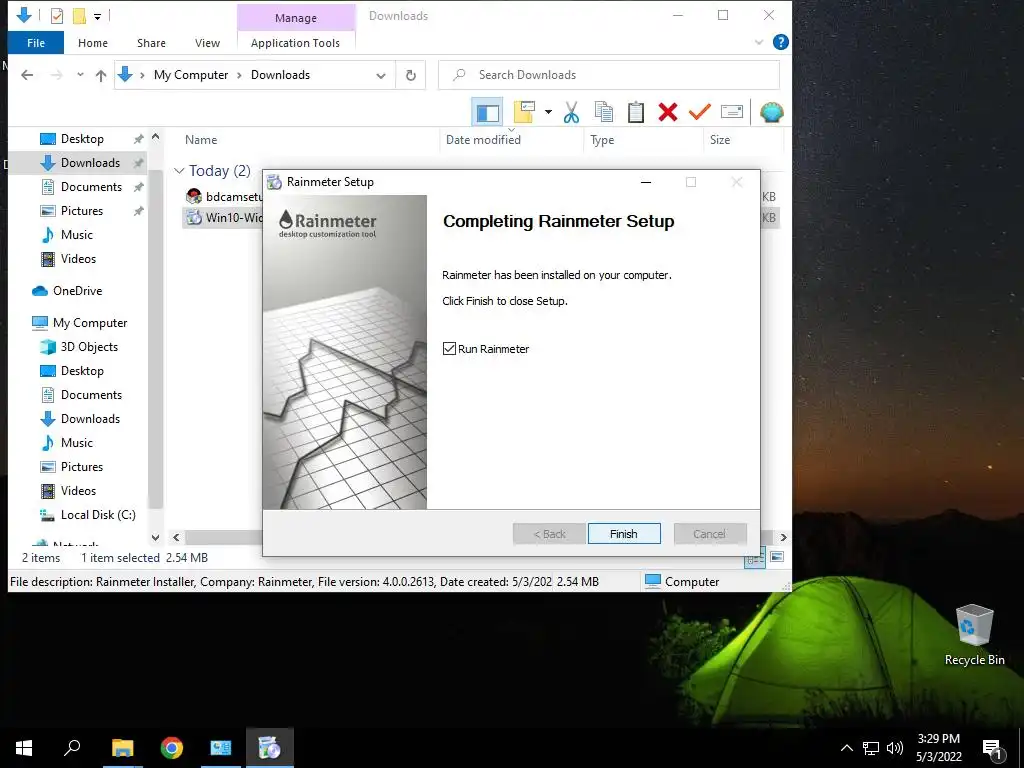The height and width of the screenshot is (768, 1024).
Task: Sort by the Size column header
Action: (x=720, y=140)
